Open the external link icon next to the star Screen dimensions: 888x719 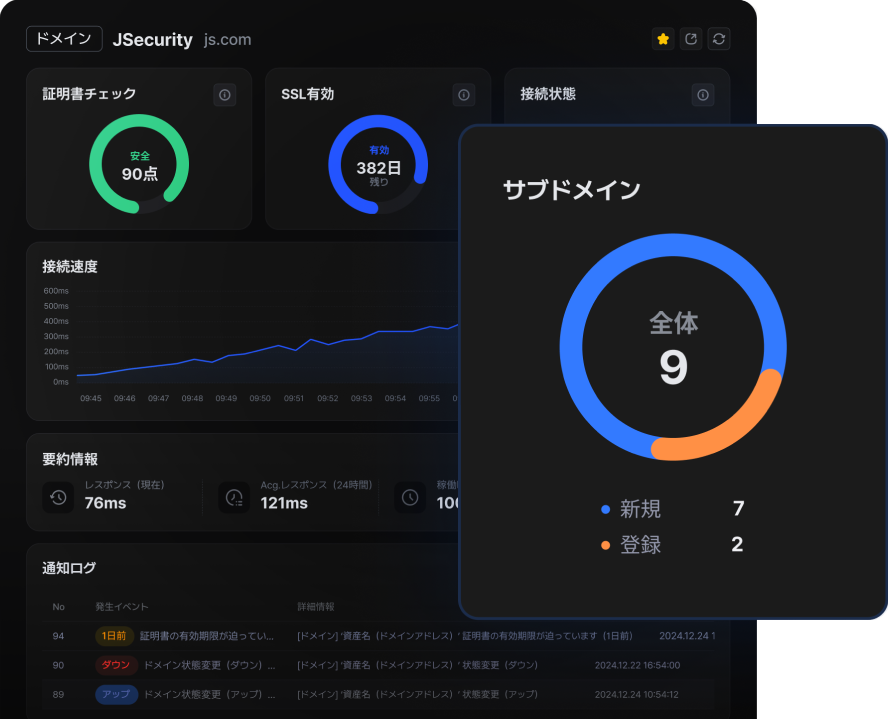pos(690,39)
